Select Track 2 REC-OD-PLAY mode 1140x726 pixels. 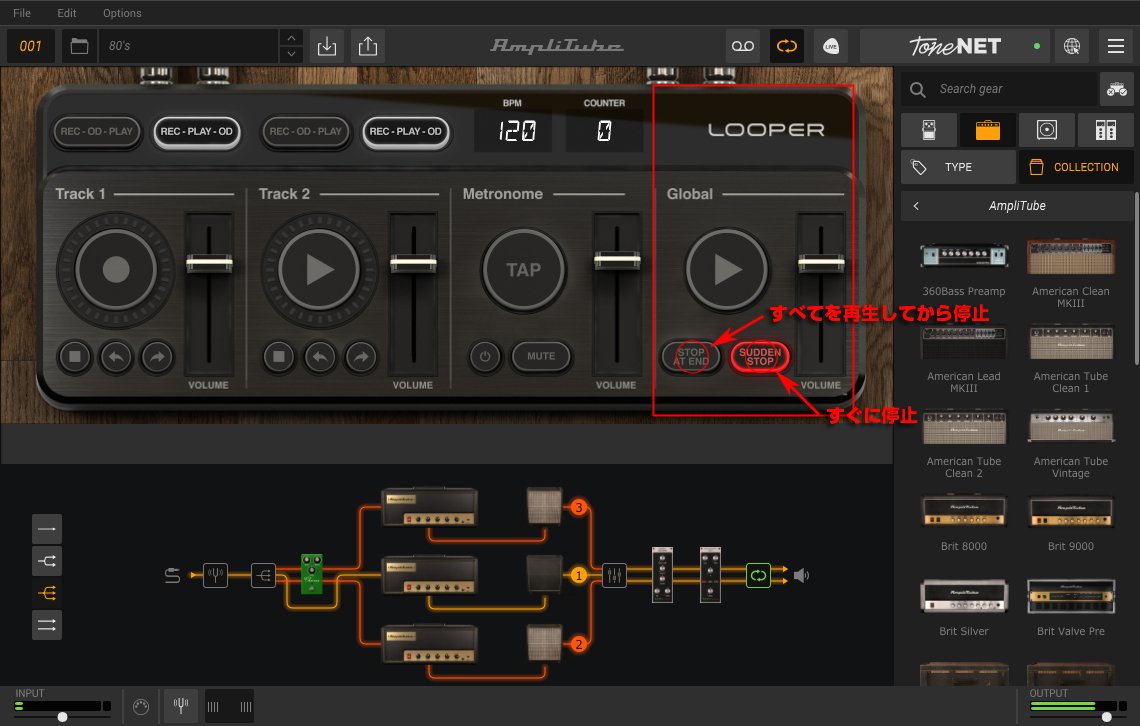point(305,132)
